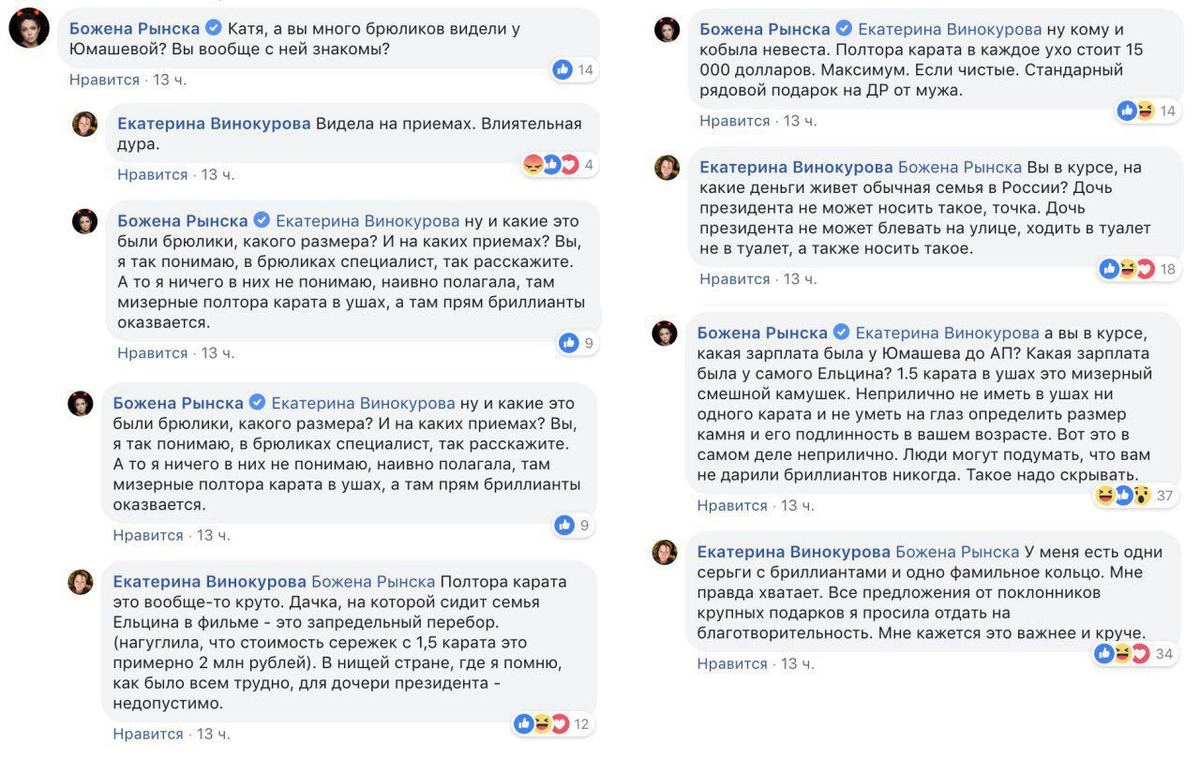Viewport: 1200px width, 758px height.
Task: Open reaction icons on "Видела на приемах" comment
Action: pos(552,165)
